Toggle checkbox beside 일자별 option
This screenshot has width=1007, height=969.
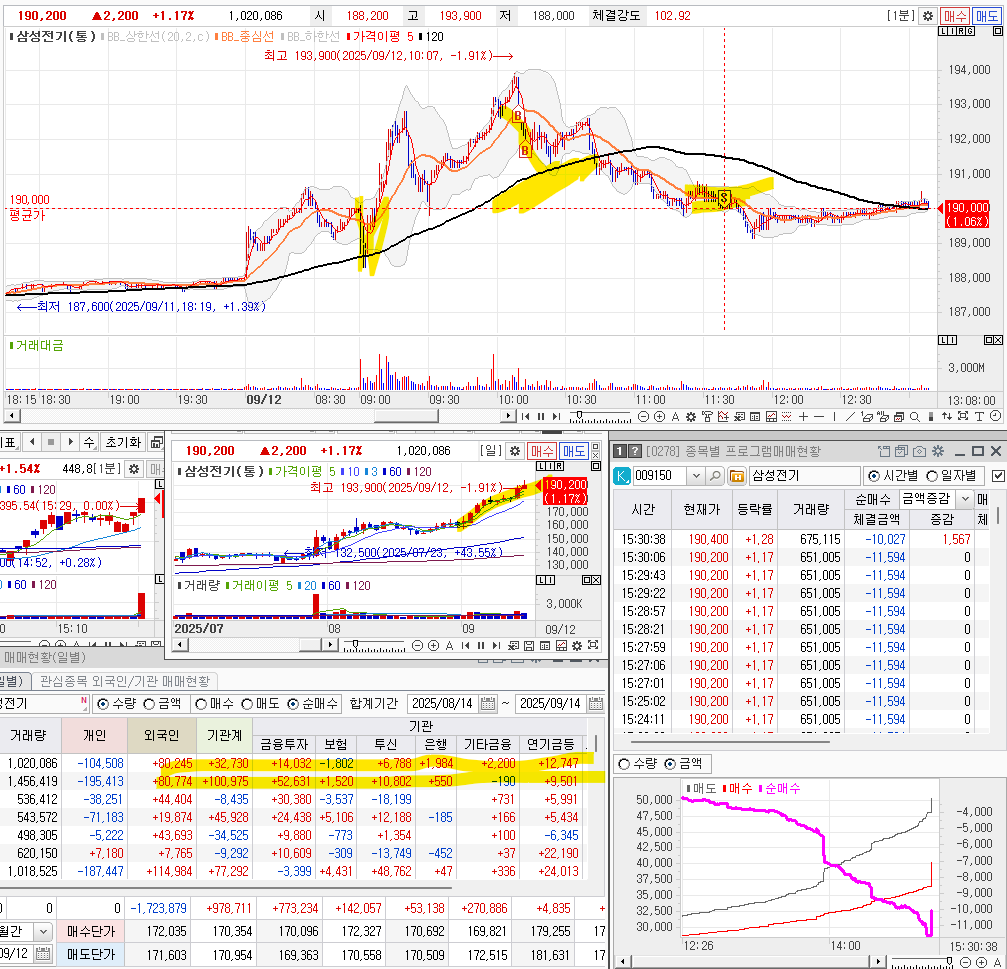pos(997,476)
